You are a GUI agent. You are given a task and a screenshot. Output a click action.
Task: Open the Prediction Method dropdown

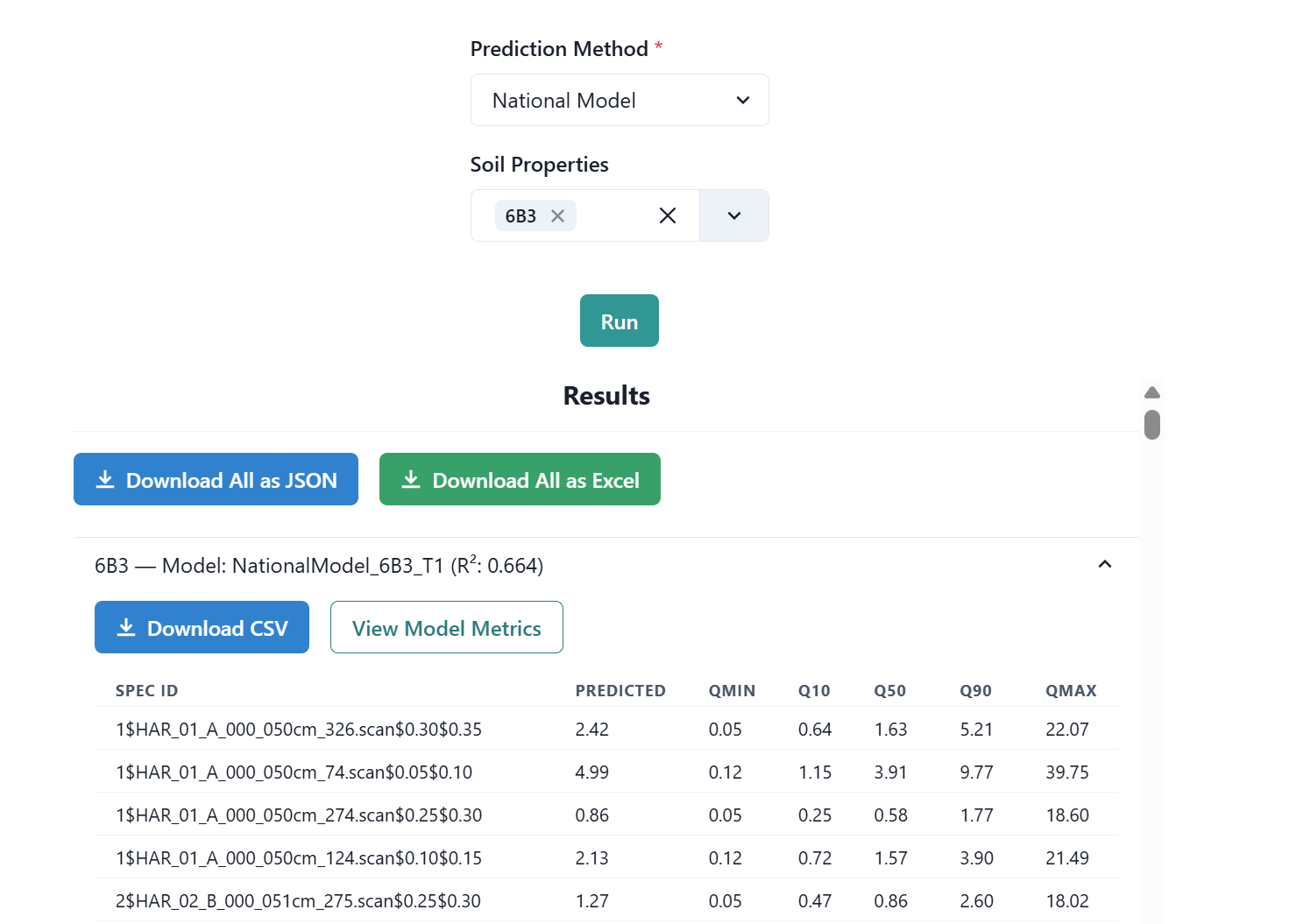[x=619, y=101]
